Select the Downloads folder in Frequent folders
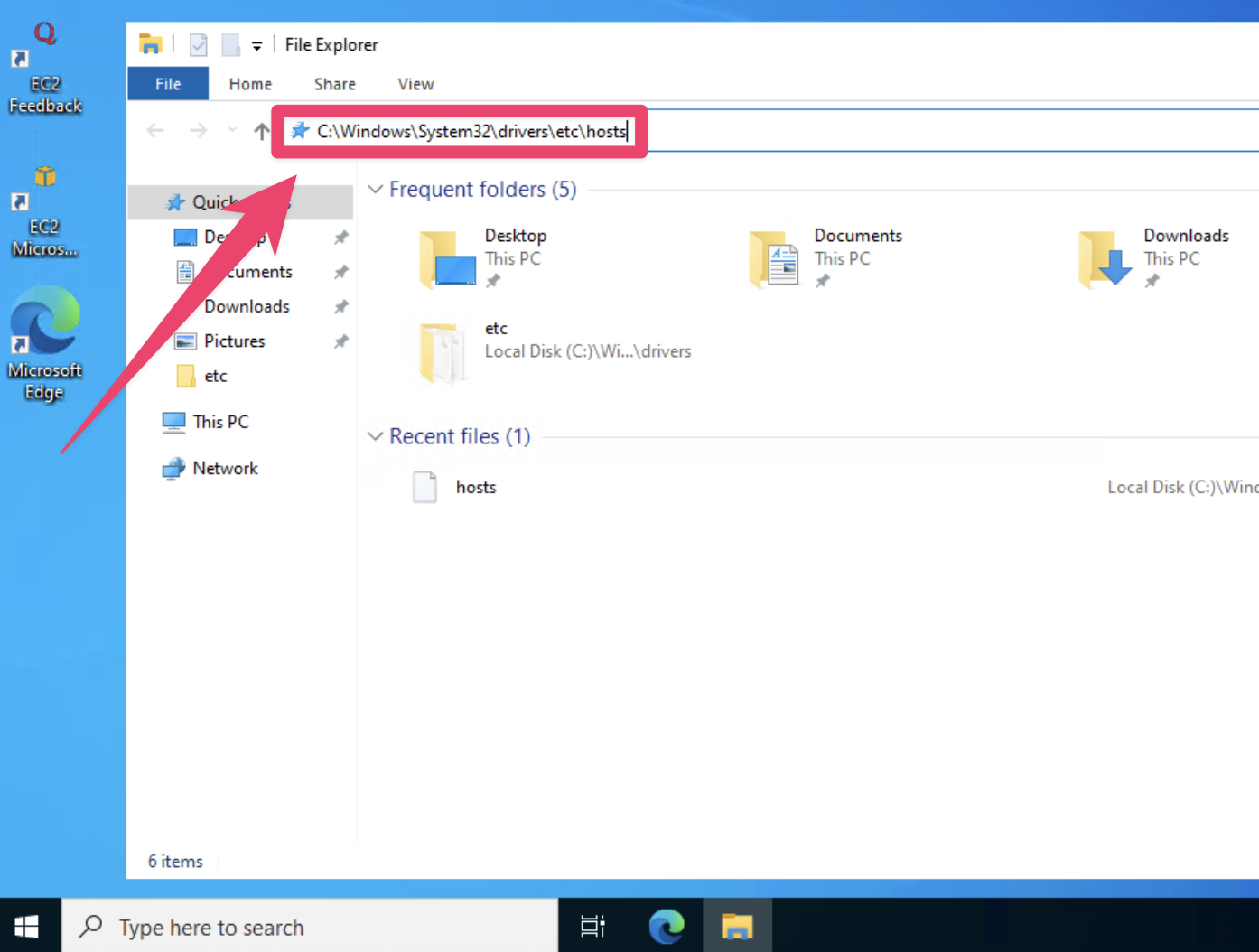The height and width of the screenshot is (952, 1259). tap(1105, 258)
